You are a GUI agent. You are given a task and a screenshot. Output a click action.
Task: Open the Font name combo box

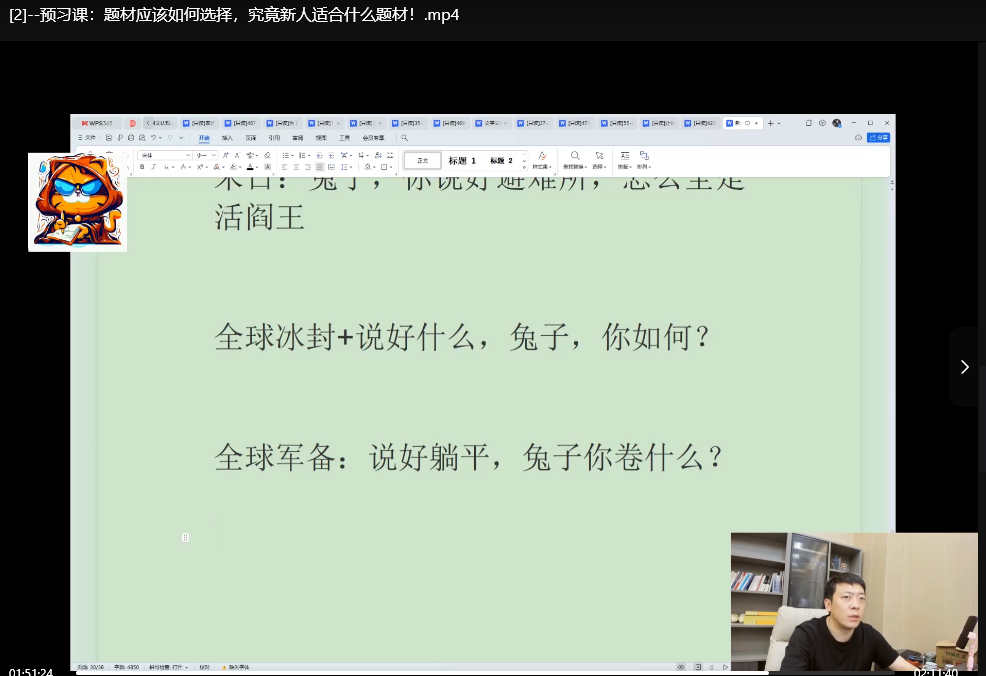165,155
